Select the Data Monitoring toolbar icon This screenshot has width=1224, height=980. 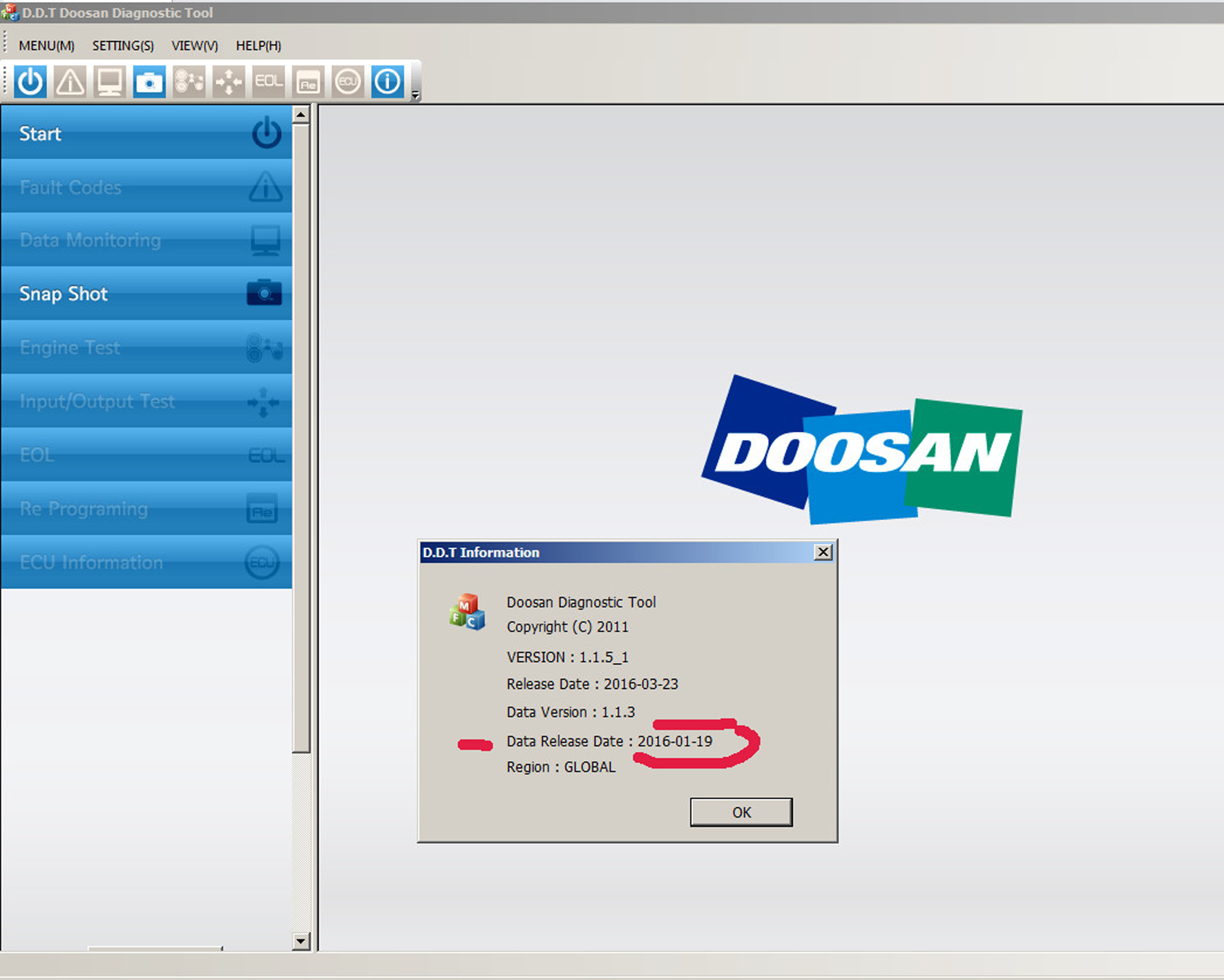click(x=110, y=82)
